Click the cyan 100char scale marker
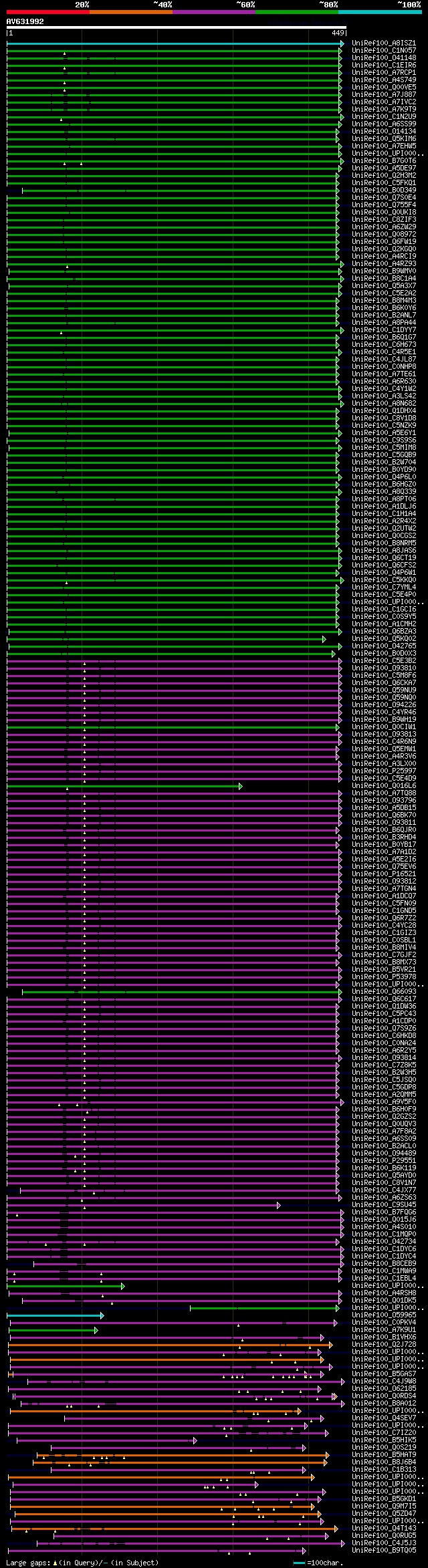The height and width of the screenshot is (1568, 428). [299, 1563]
